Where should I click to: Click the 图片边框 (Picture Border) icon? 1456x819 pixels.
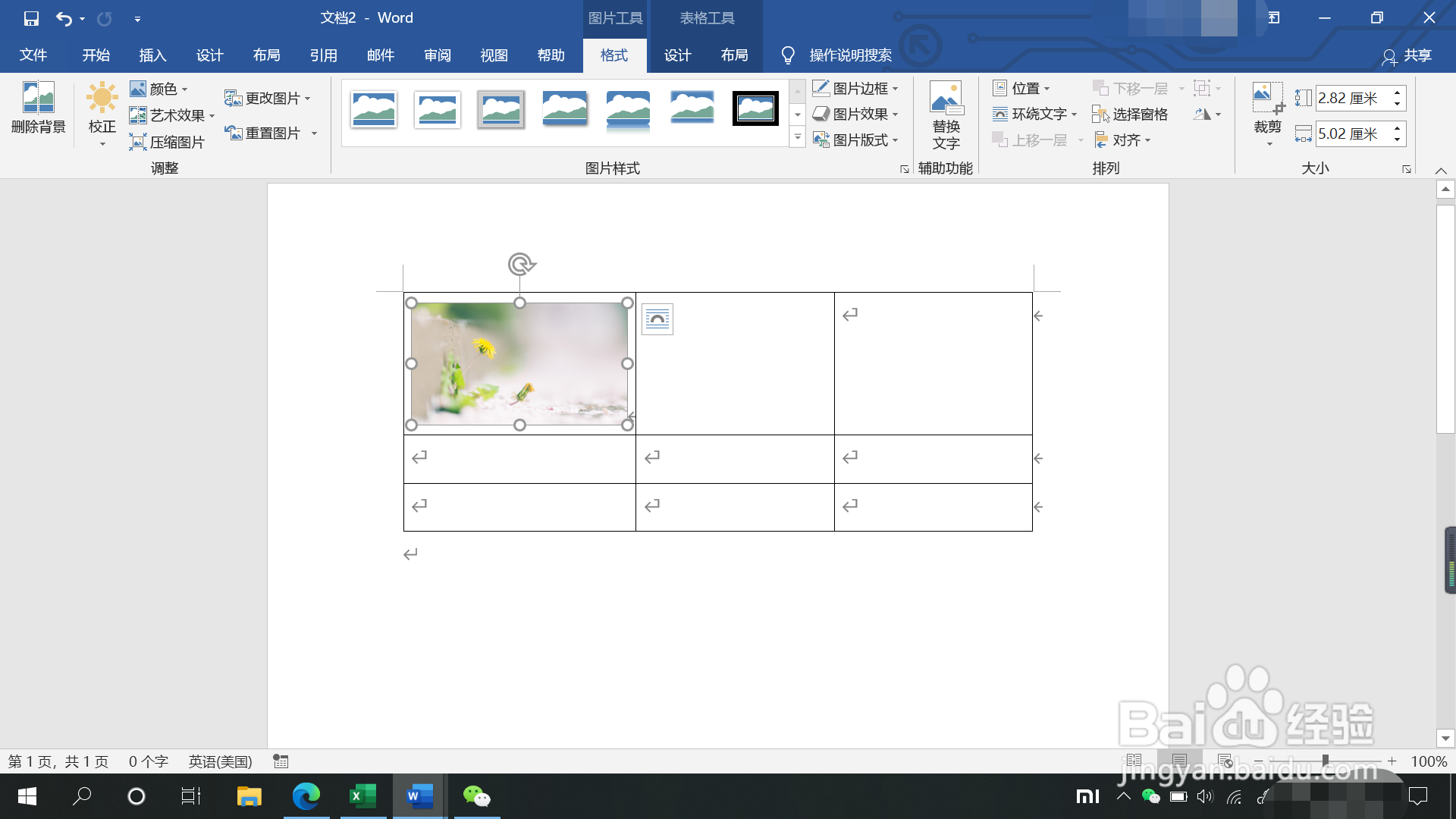pyautogui.click(x=856, y=88)
